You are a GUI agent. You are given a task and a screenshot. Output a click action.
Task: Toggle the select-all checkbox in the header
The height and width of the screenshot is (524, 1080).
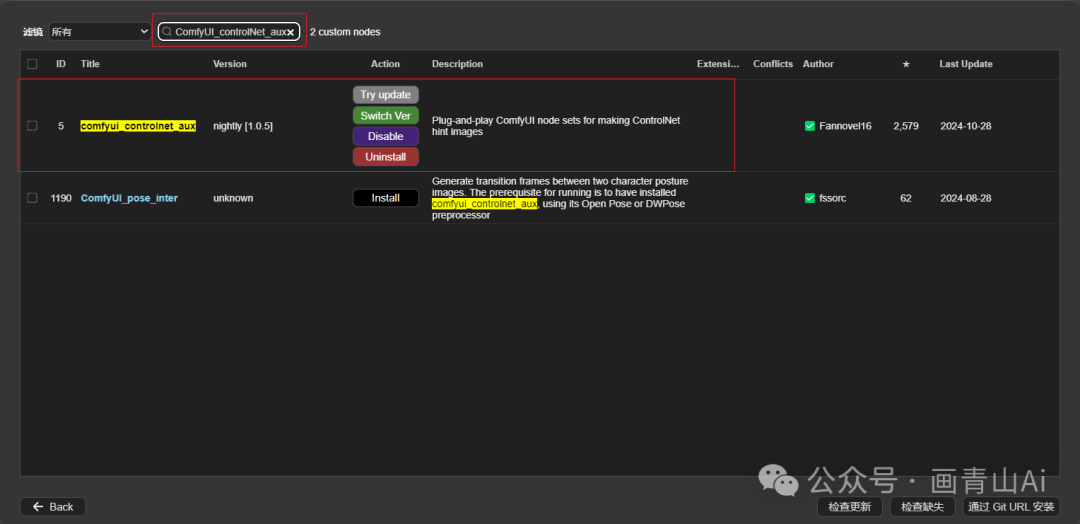click(x=32, y=64)
